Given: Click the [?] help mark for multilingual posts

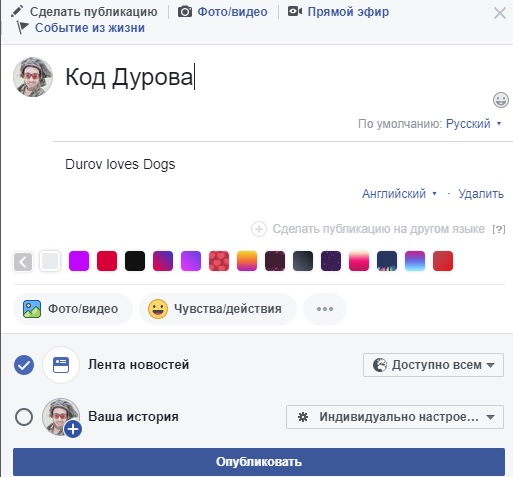Looking at the screenshot, I should (499, 229).
